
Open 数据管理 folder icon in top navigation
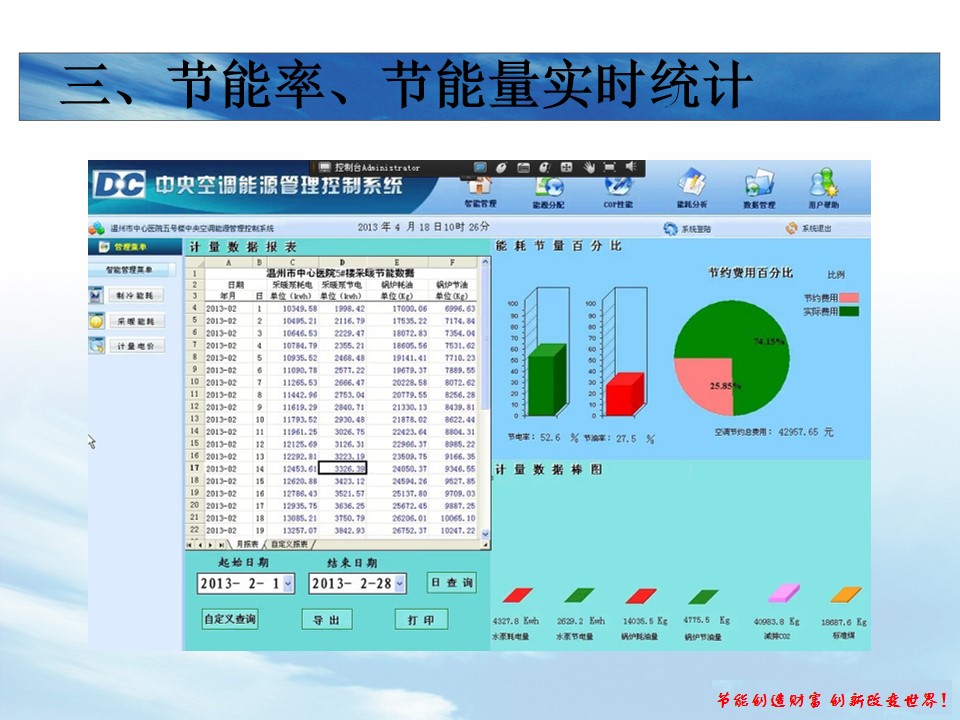pyautogui.click(x=759, y=184)
